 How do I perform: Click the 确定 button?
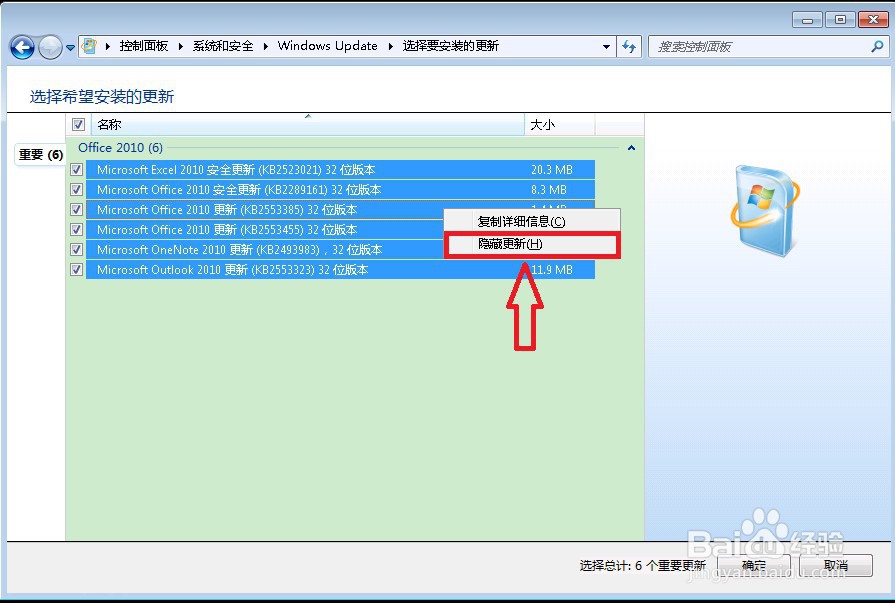pos(753,565)
